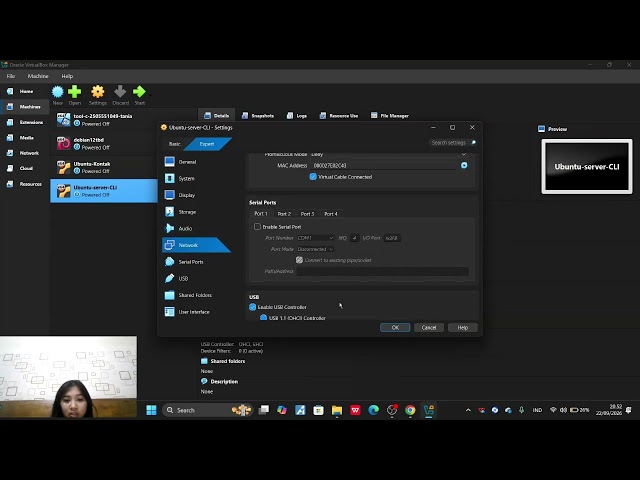The image size is (640, 480).
Task: Select USB 1.1 OHCI Controller radio button
Action: click(x=263, y=318)
